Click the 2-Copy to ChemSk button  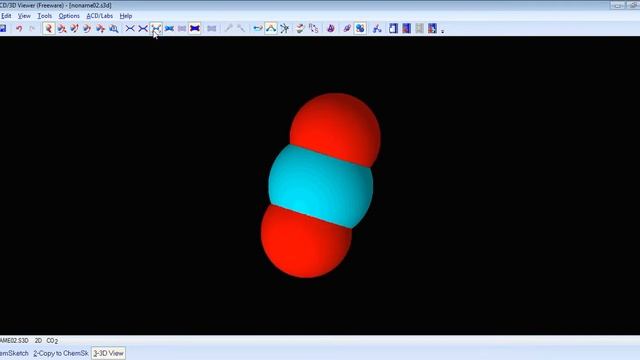pos(61,353)
